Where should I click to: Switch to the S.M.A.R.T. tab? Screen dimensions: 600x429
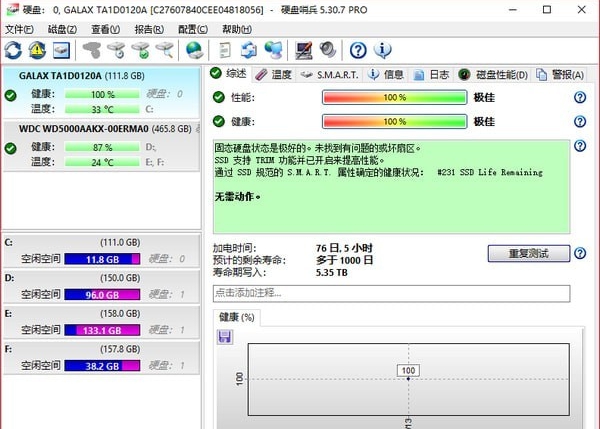(x=329, y=74)
